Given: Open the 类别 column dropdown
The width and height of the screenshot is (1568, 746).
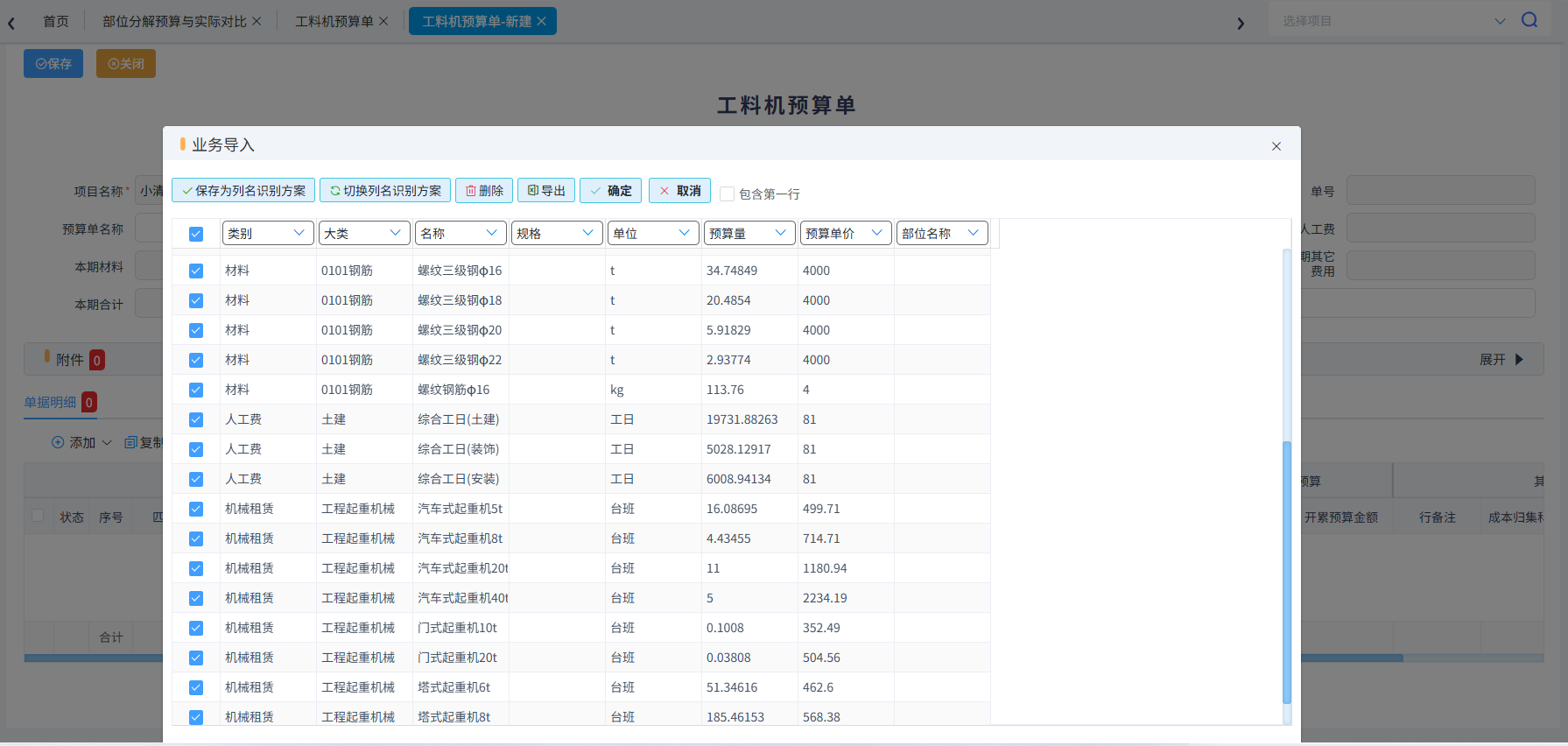Looking at the screenshot, I should pos(268,233).
